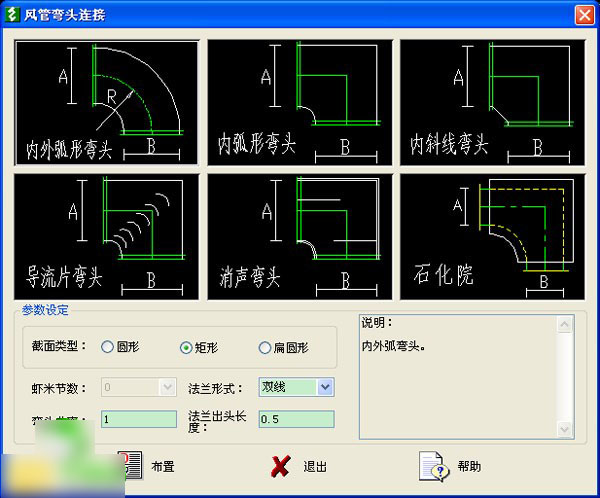Image resolution: width=600 pixels, height=498 pixels.
Task: Choose the 消声弯头 elbow type
Action: (300, 237)
